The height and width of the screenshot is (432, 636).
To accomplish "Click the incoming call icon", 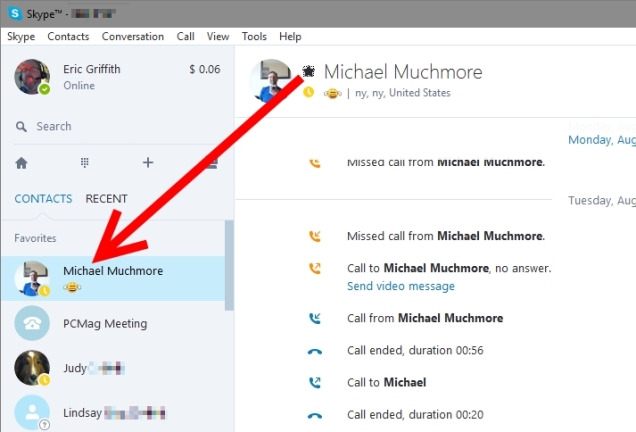I will pos(315,318).
